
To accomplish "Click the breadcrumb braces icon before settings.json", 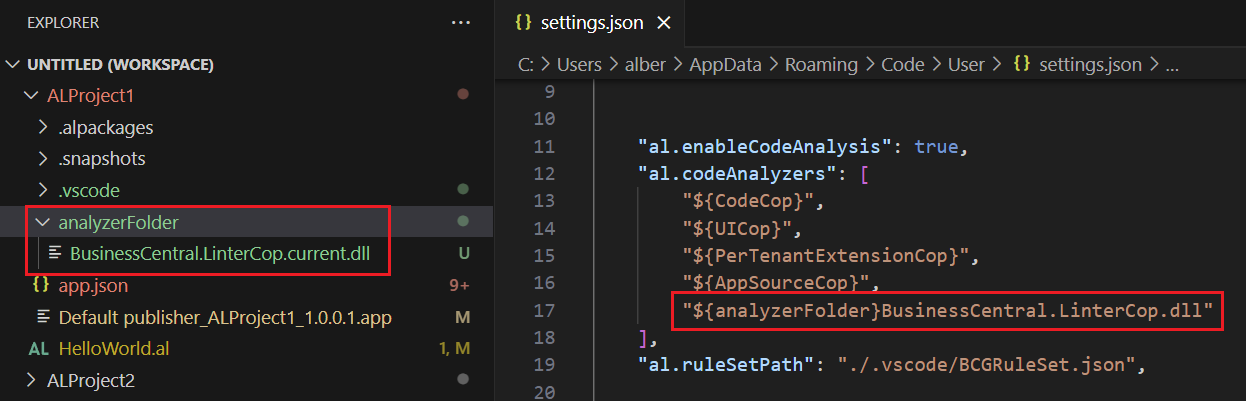I will pos(1021,65).
